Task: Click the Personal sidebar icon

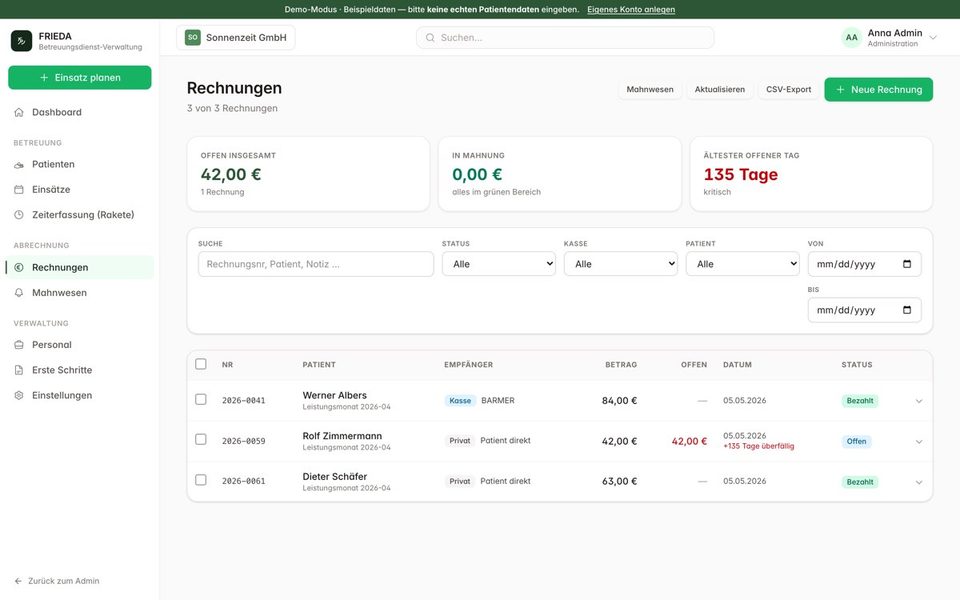Action: [x=19, y=345]
